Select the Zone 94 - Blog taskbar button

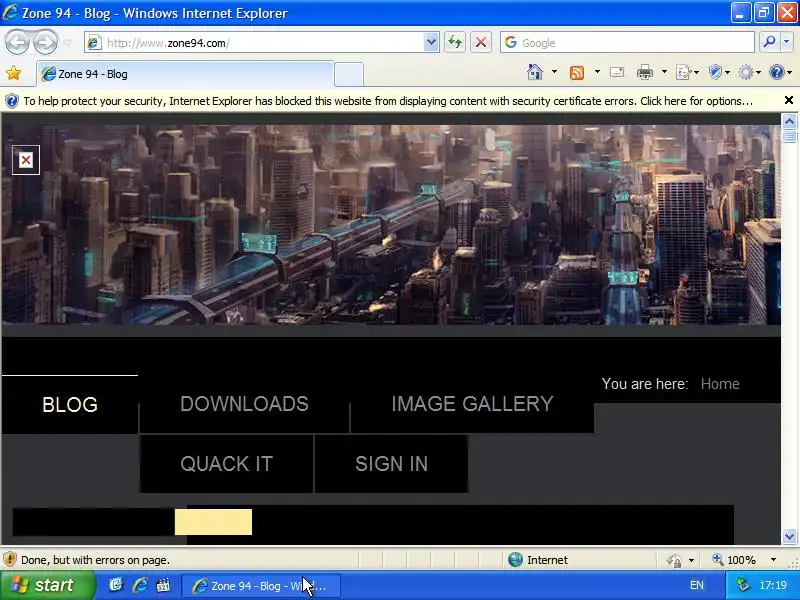pos(261,586)
